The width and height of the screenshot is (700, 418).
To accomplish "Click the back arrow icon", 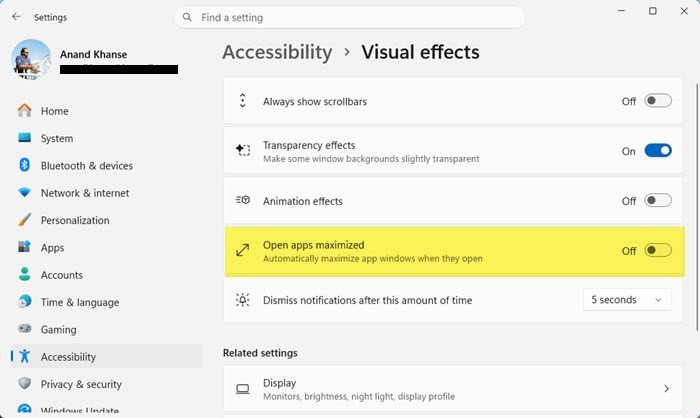I will pos(17,17).
